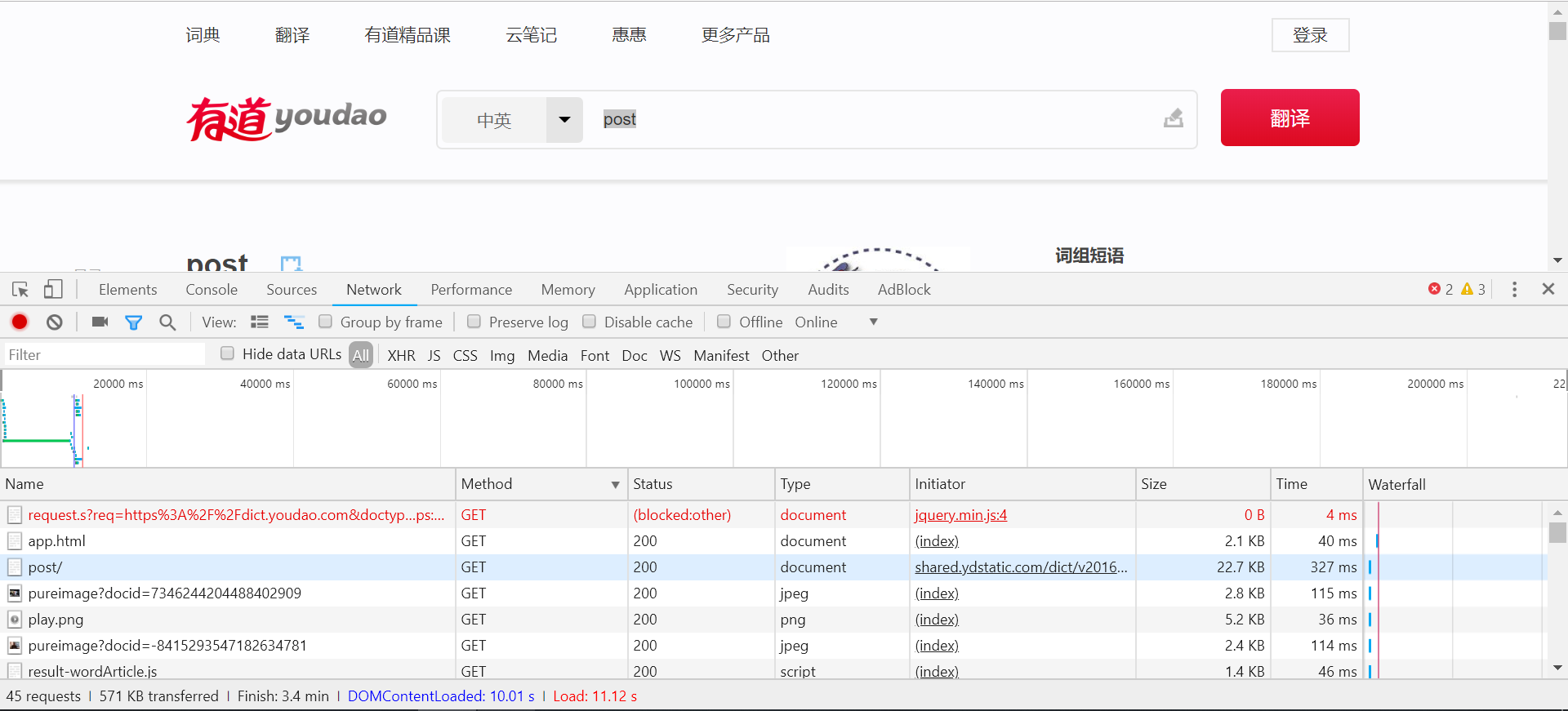Click the icon beside the word post
1568x711 pixels.
click(x=291, y=264)
